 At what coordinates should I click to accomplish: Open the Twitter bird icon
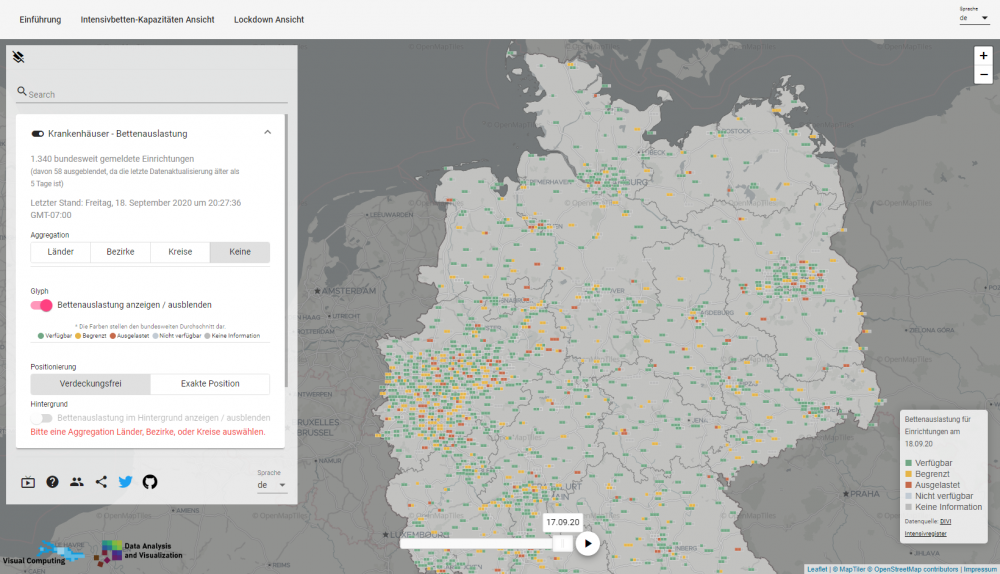tap(125, 482)
